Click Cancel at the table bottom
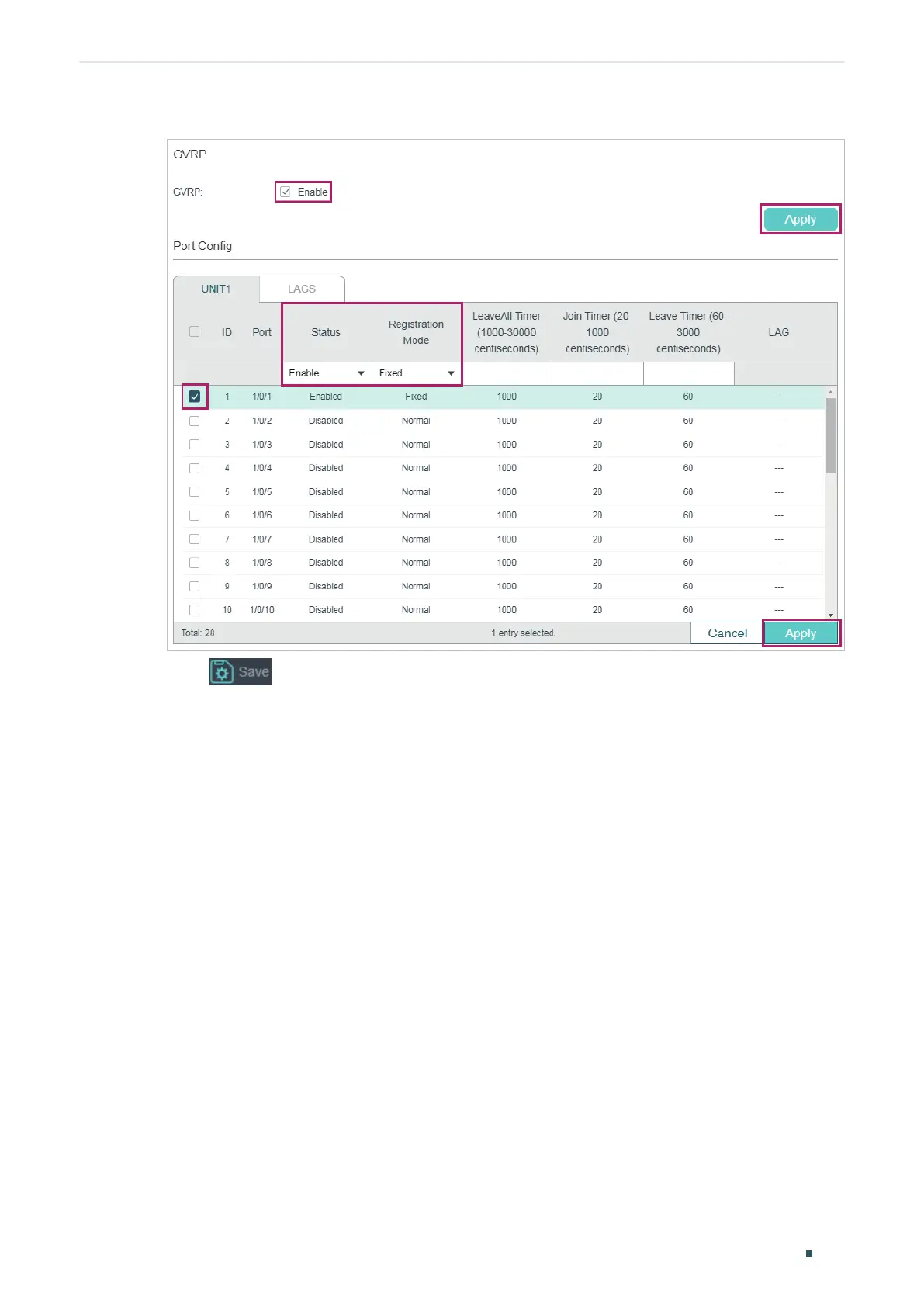This screenshot has width=924, height=1307. 727,633
